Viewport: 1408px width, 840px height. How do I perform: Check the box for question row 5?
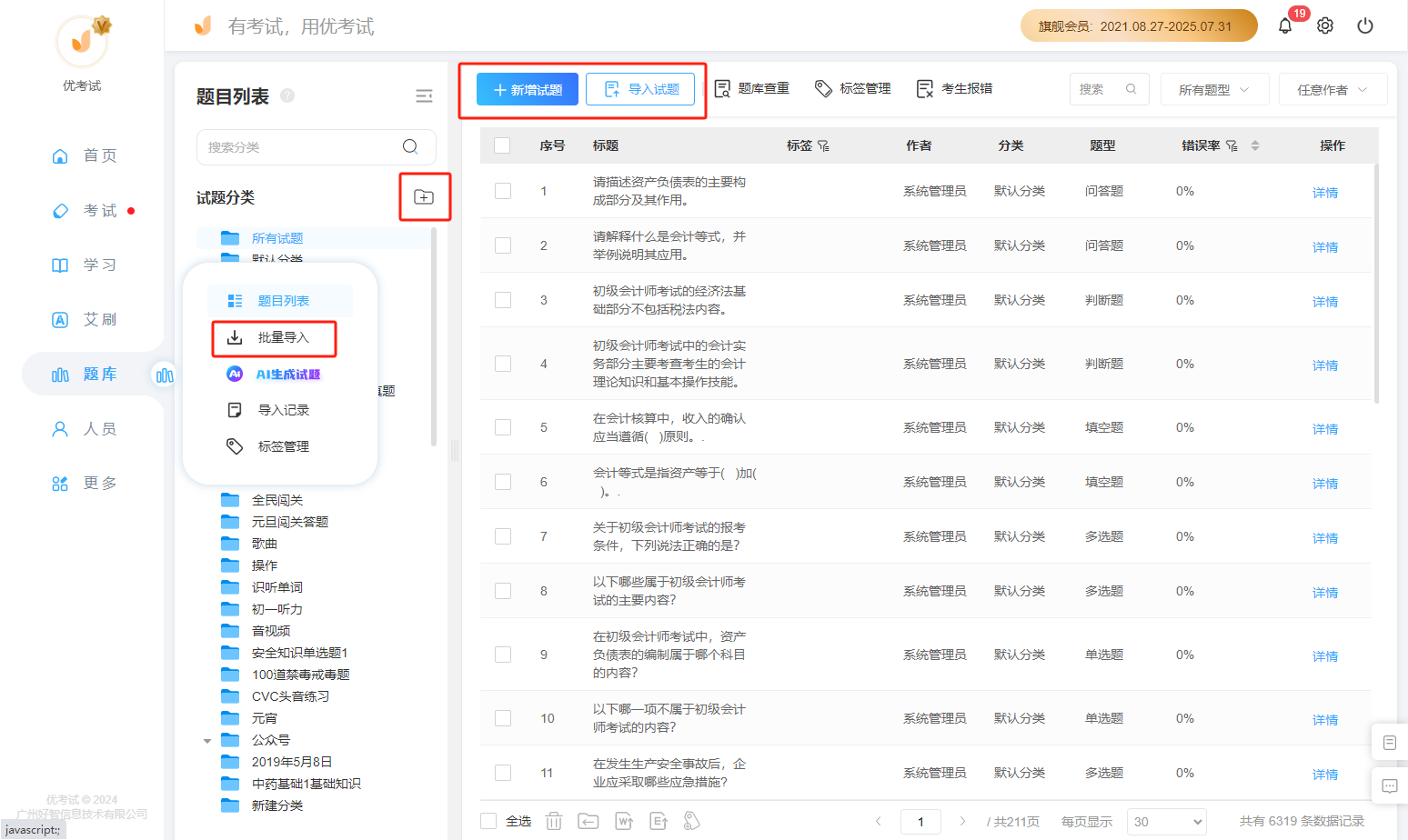coord(503,427)
